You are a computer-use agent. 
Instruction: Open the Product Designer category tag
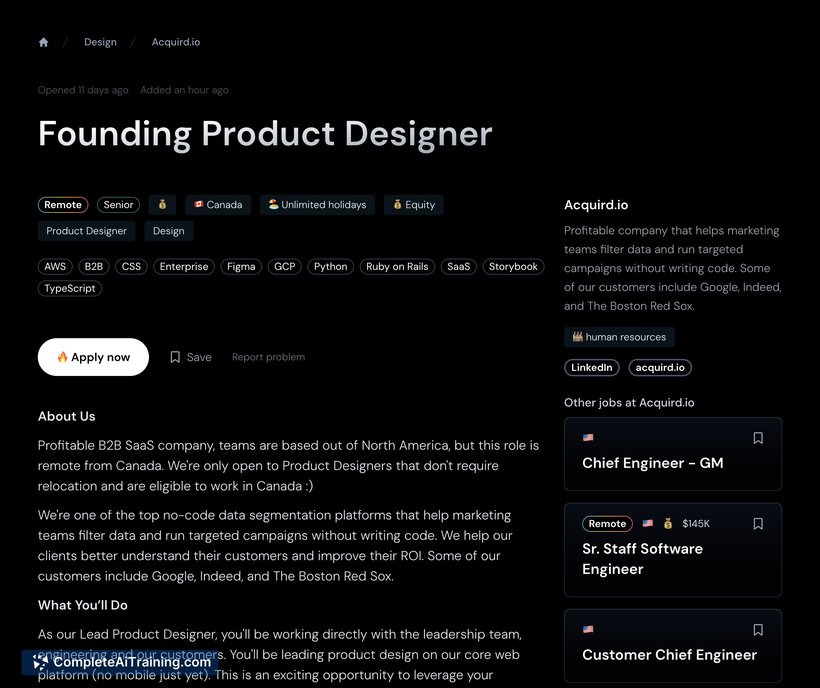click(x=86, y=231)
